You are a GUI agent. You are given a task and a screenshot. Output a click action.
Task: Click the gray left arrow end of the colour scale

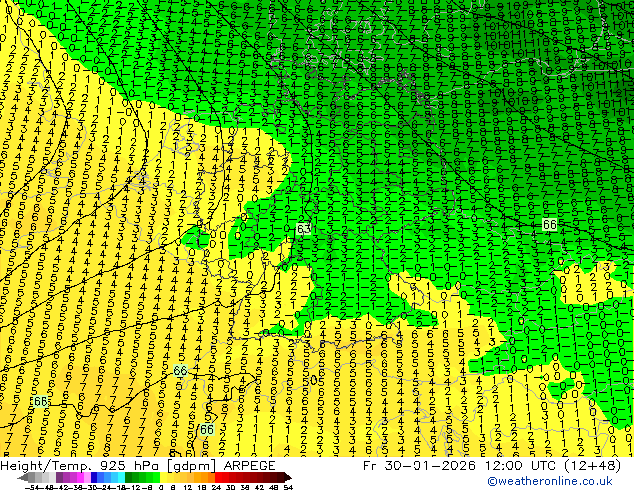click(x=23, y=478)
